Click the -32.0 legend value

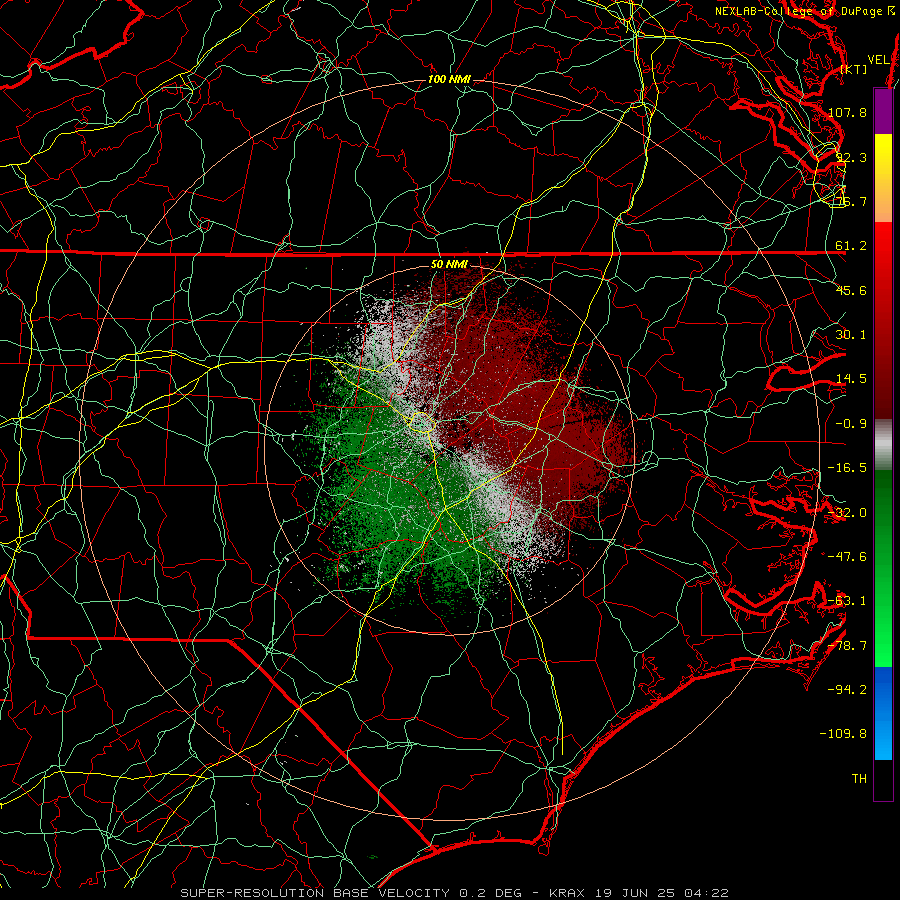pos(847,513)
